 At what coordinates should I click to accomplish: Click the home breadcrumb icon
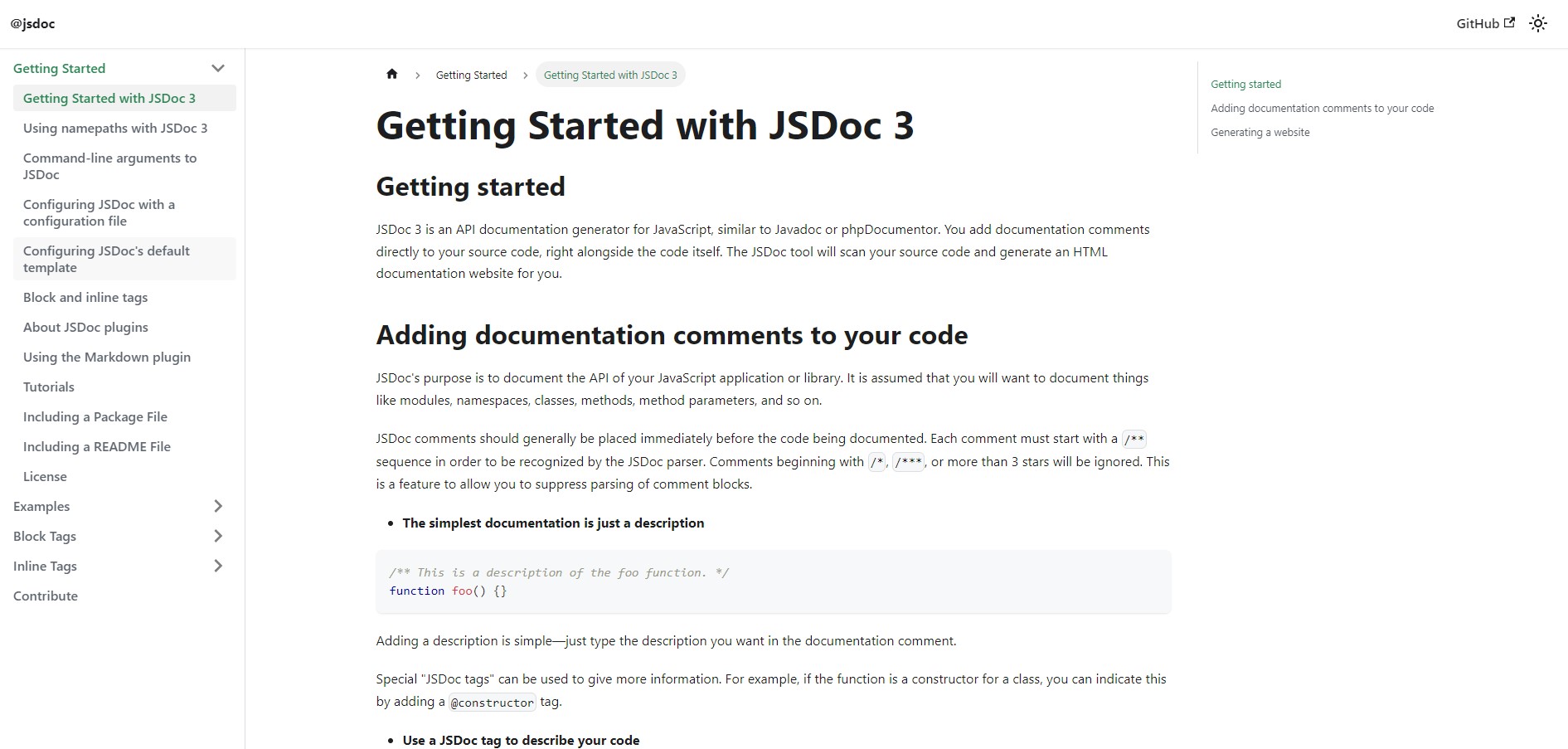[x=392, y=75]
